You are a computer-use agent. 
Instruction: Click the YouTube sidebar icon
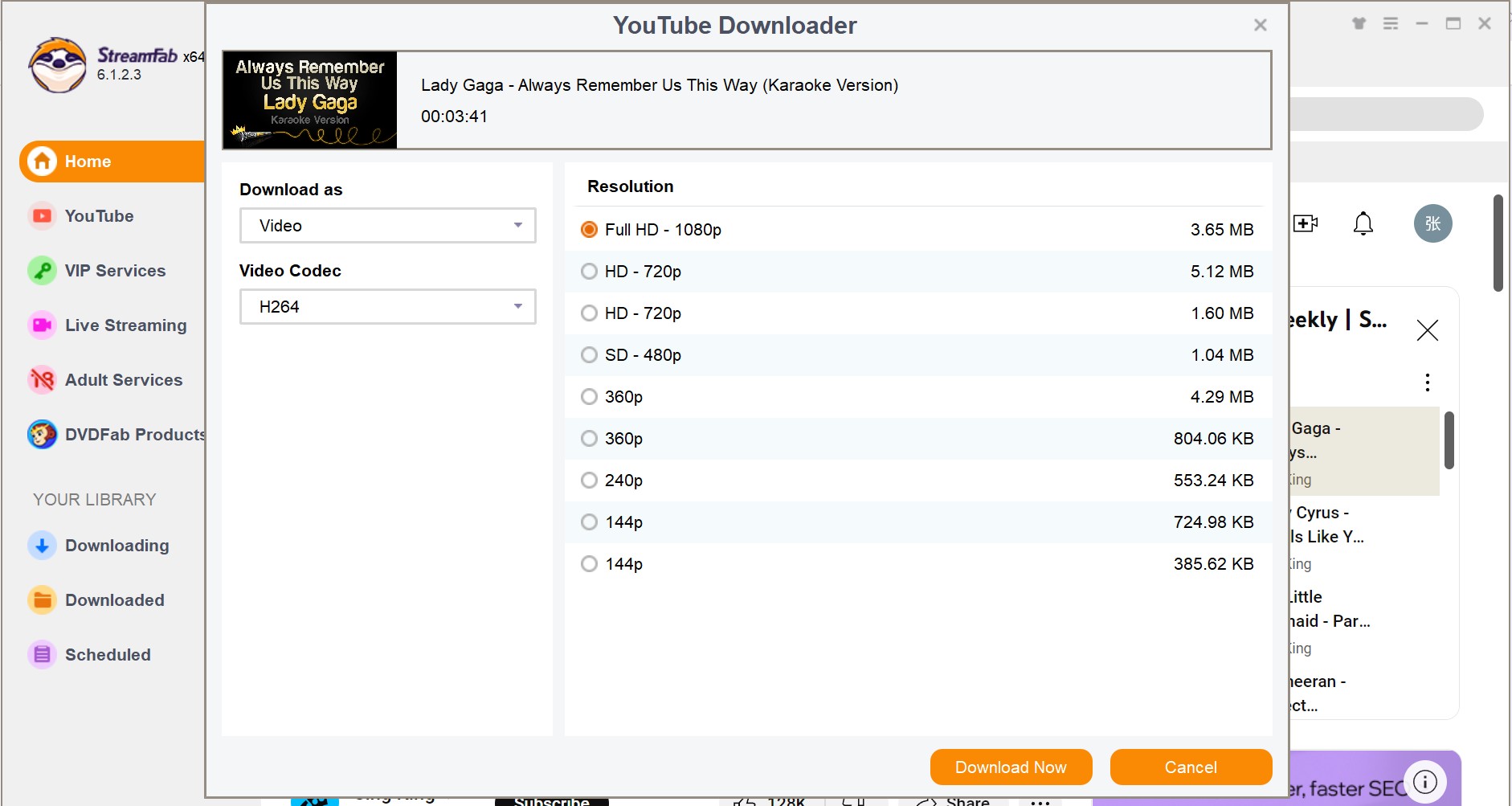pyautogui.click(x=42, y=216)
